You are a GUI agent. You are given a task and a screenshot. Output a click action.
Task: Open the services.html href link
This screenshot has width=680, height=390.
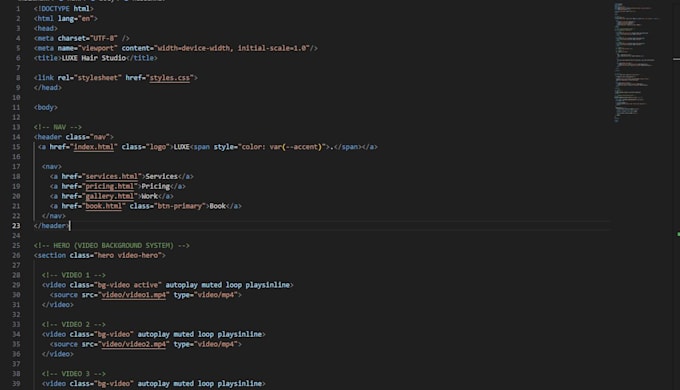pos(111,177)
